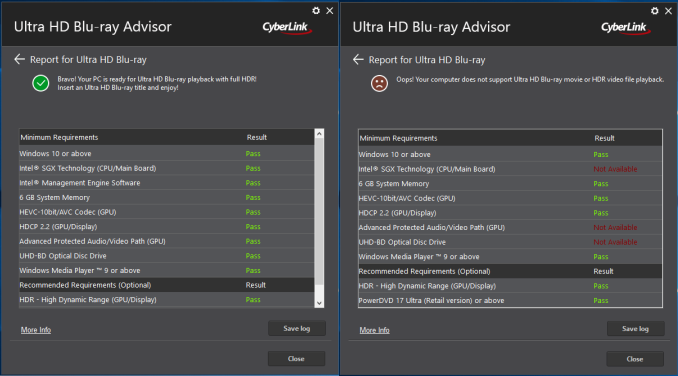678x376 pixels.
Task: Click back arrow in left Advisor window
Action: [x=19, y=59]
